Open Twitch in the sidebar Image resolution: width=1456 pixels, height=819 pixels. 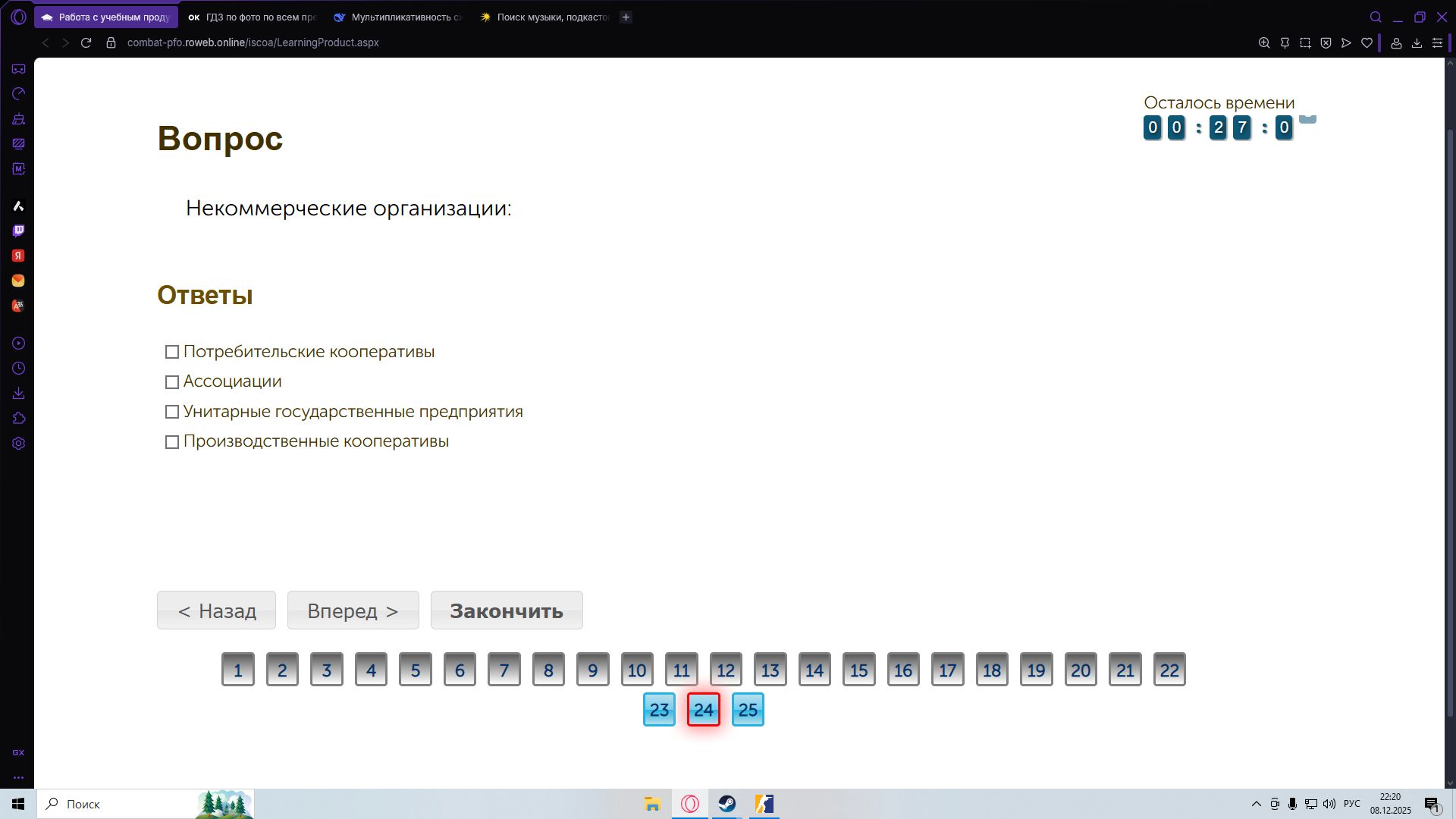(x=19, y=231)
